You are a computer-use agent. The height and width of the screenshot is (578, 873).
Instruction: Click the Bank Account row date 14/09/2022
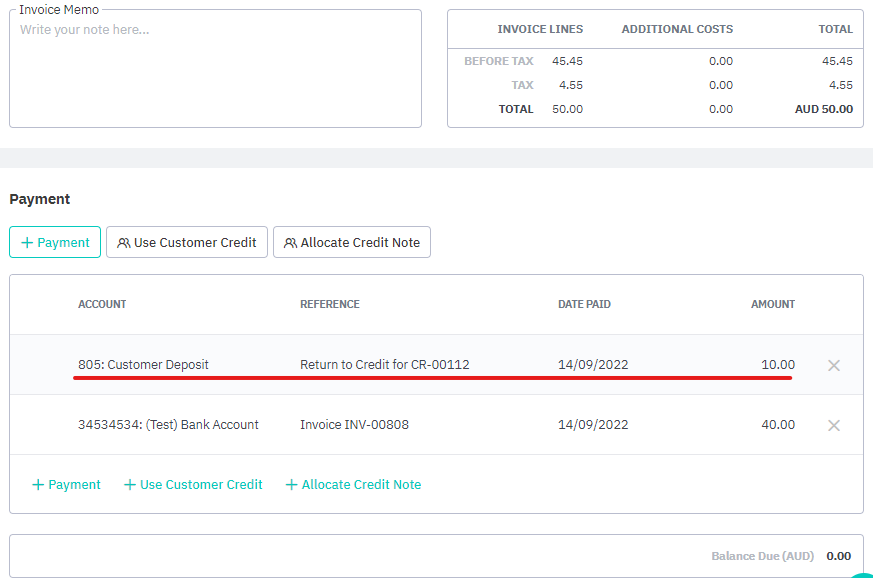pos(593,425)
